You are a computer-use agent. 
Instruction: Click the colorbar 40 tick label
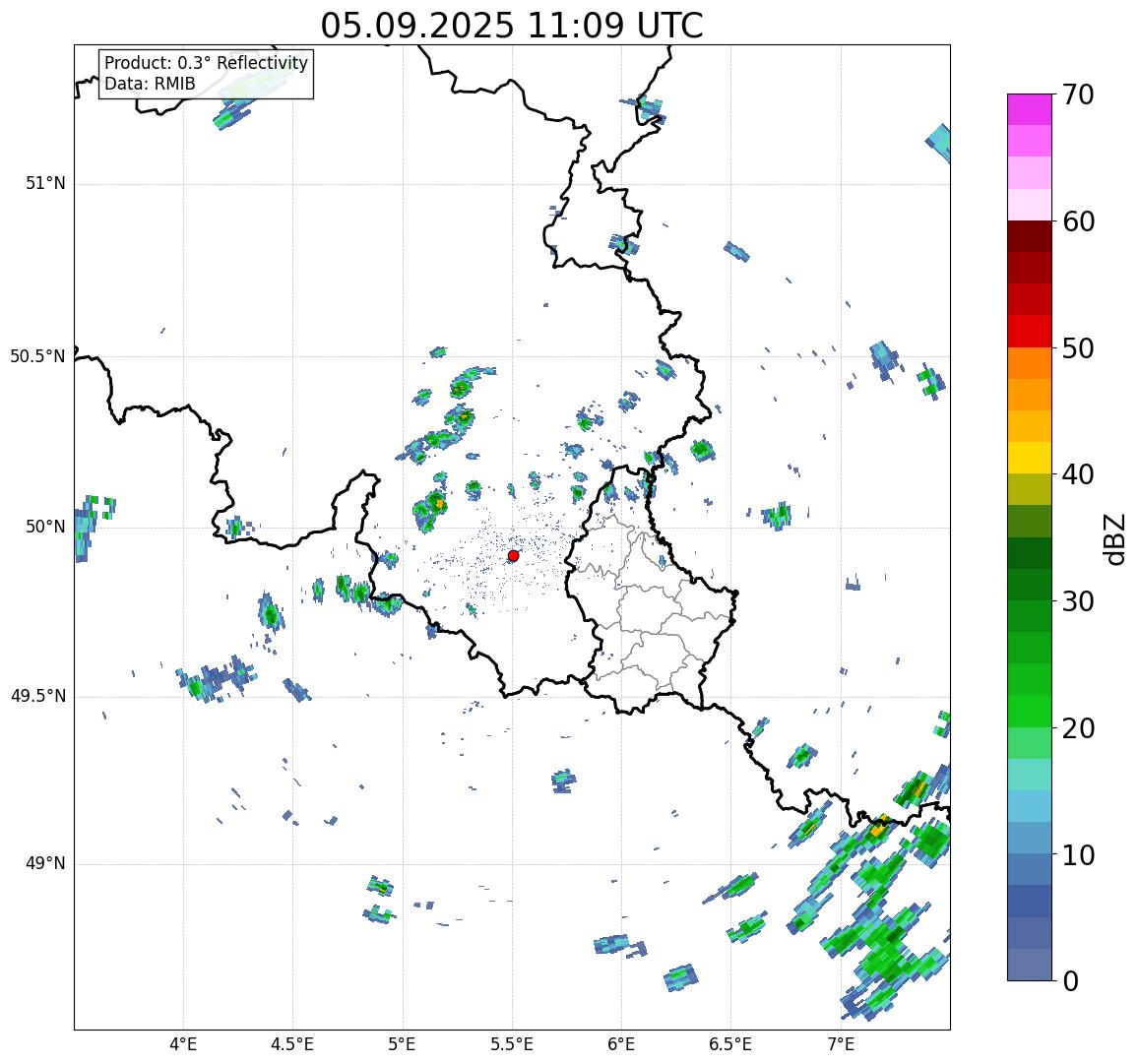1078,474
